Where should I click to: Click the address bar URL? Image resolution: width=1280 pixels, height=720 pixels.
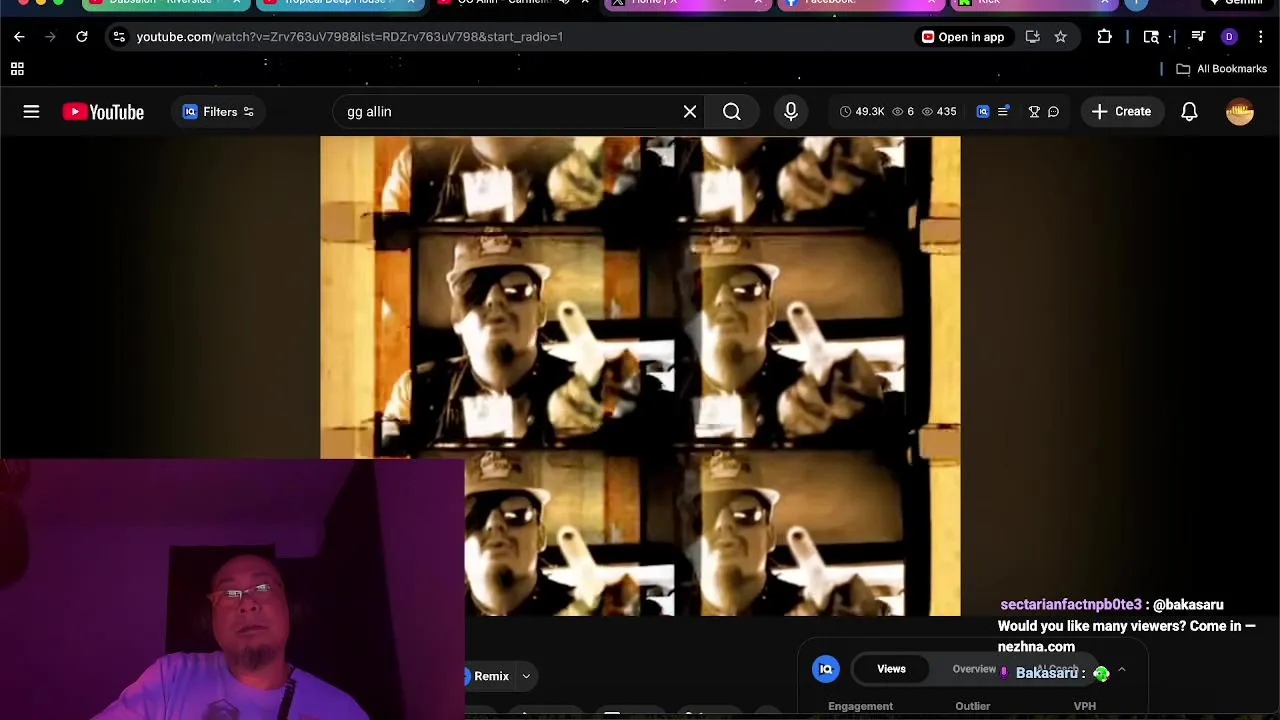pos(350,37)
